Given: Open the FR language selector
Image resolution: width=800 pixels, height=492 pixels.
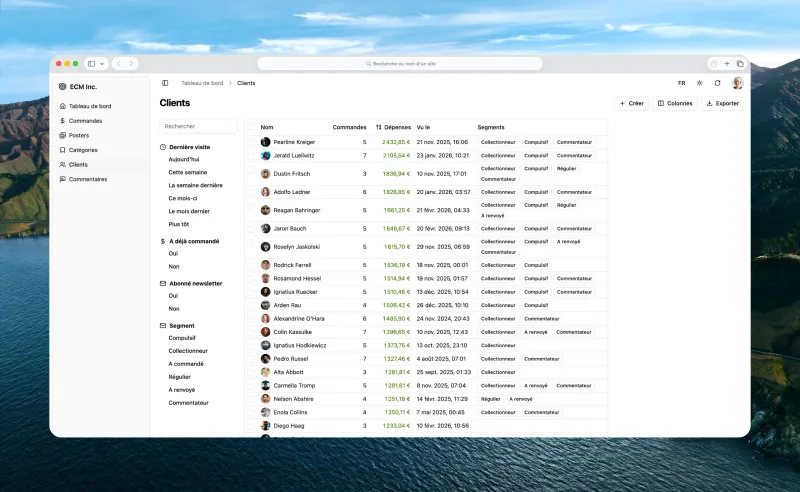Looking at the screenshot, I should (x=682, y=83).
